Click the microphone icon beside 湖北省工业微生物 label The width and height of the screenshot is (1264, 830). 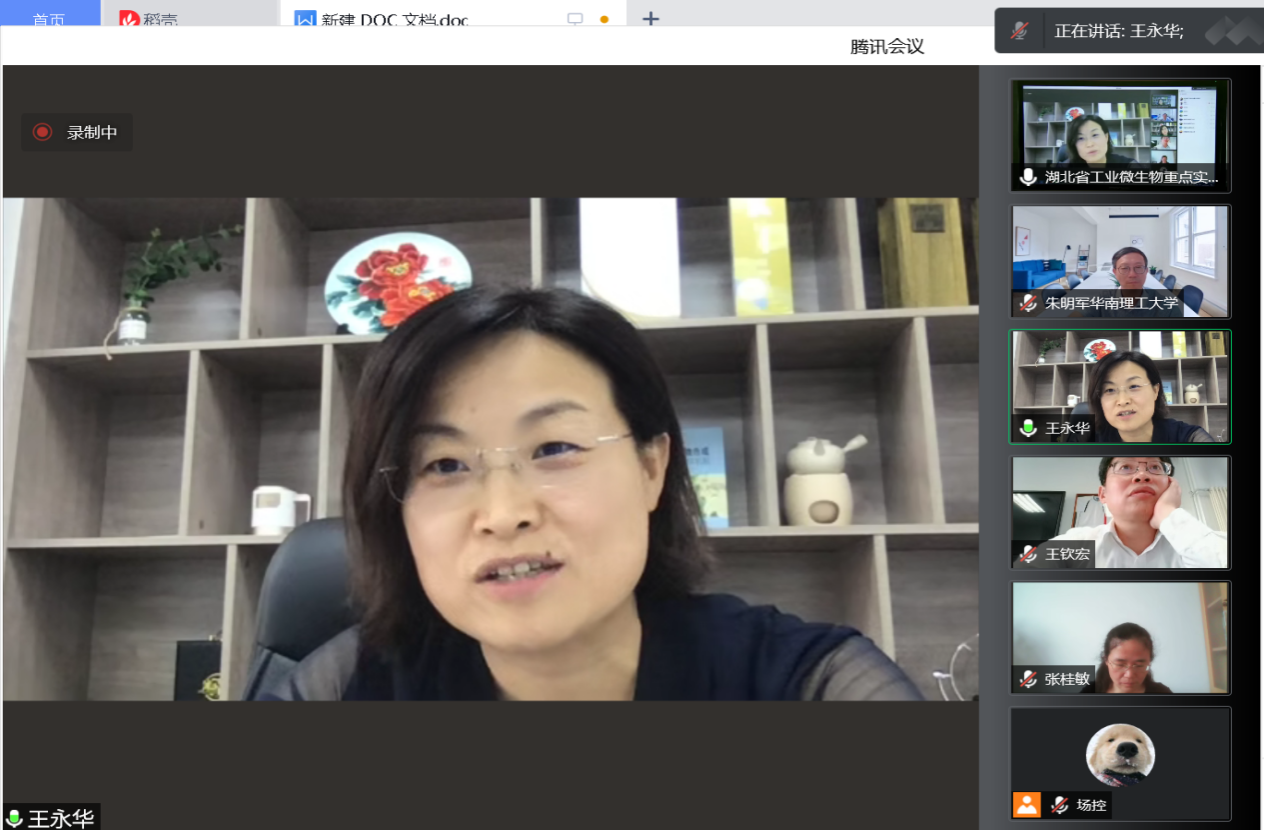(1028, 178)
